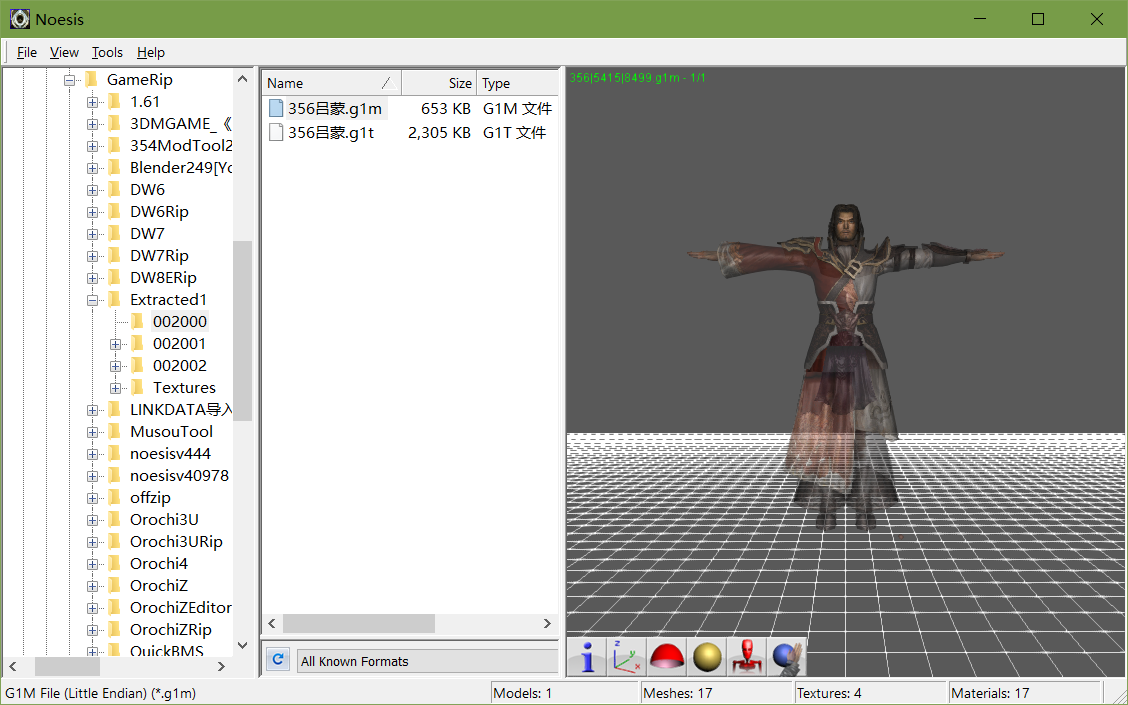Select the Orochi3URip folder
1128x705 pixels.
pos(176,542)
